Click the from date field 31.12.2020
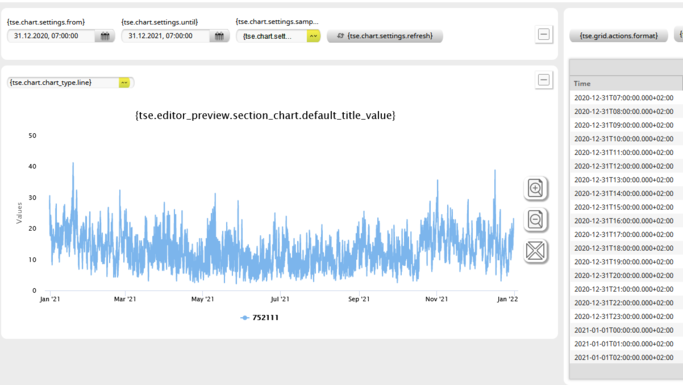The height and width of the screenshot is (385, 683). click(51, 36)
